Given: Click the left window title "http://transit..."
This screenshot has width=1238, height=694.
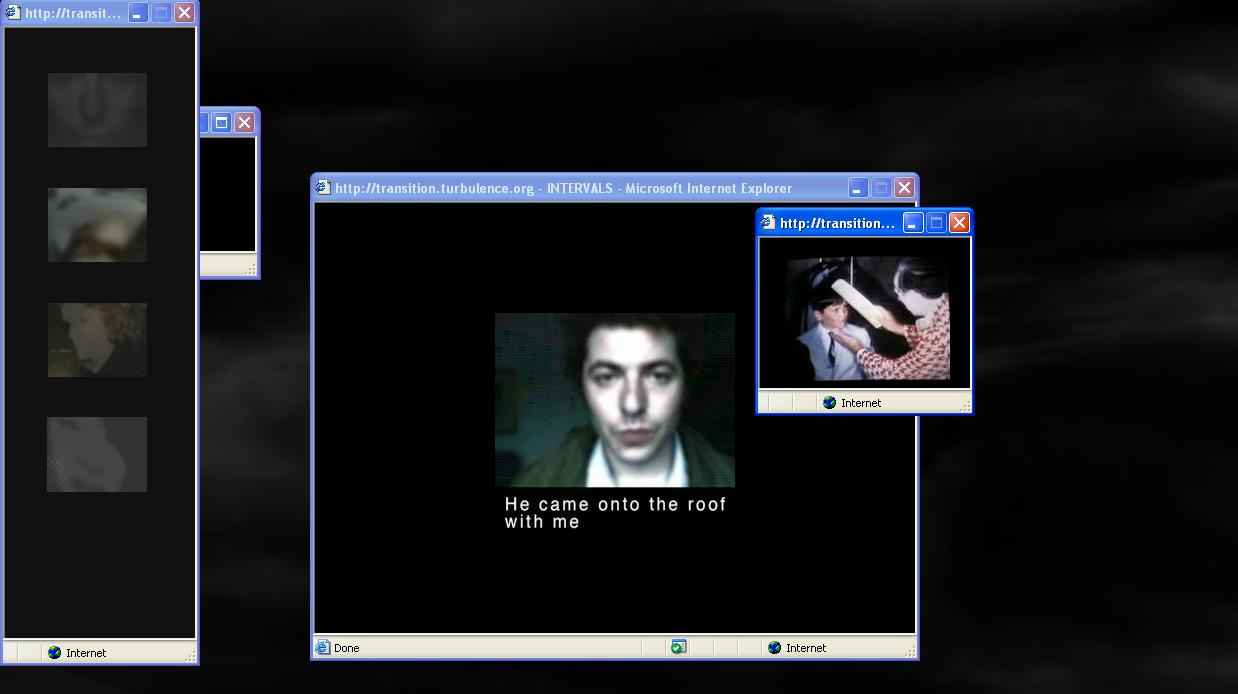Looking at the screenshot, I should 73,13.
